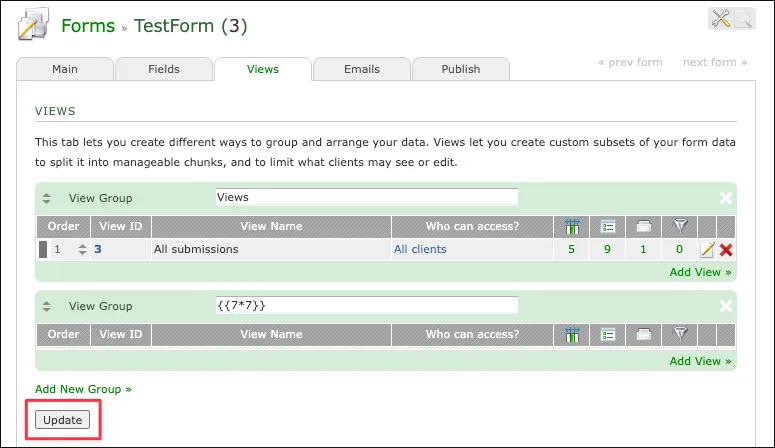Delete the All submissions view with red X
Image resolution: width=775 pixels, height=448 pixels.
click(x=726, y=249)
